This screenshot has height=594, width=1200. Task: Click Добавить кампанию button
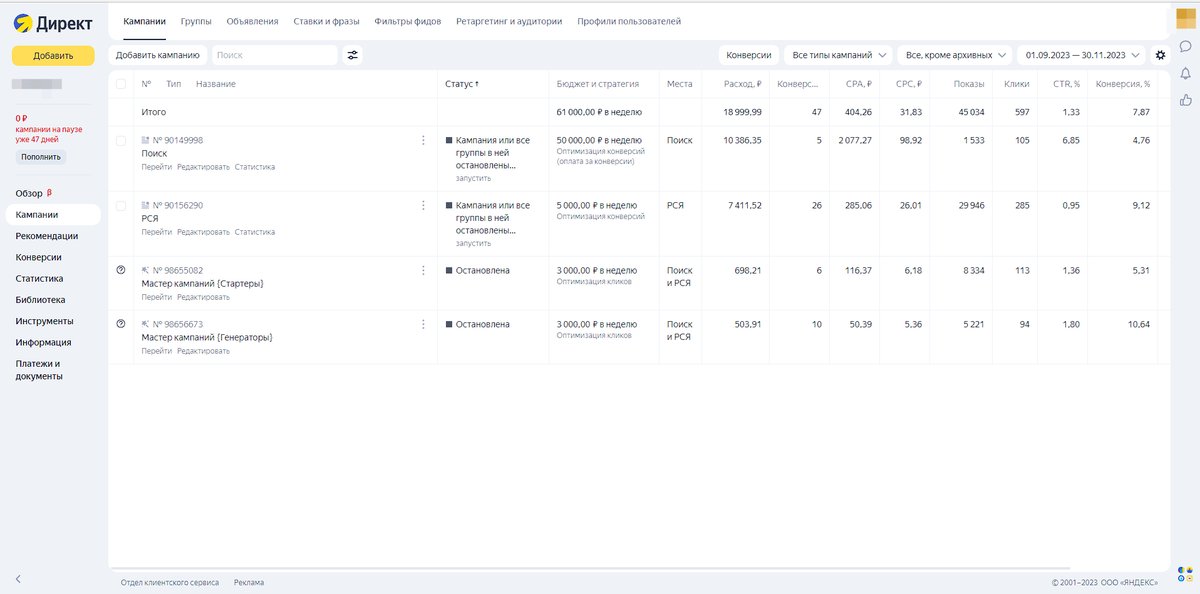[158, 55]
